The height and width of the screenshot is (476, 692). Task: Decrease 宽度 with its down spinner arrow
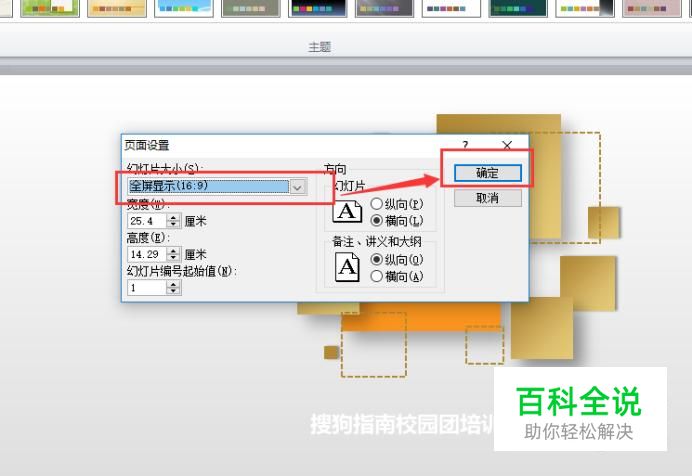coord(173,225)
